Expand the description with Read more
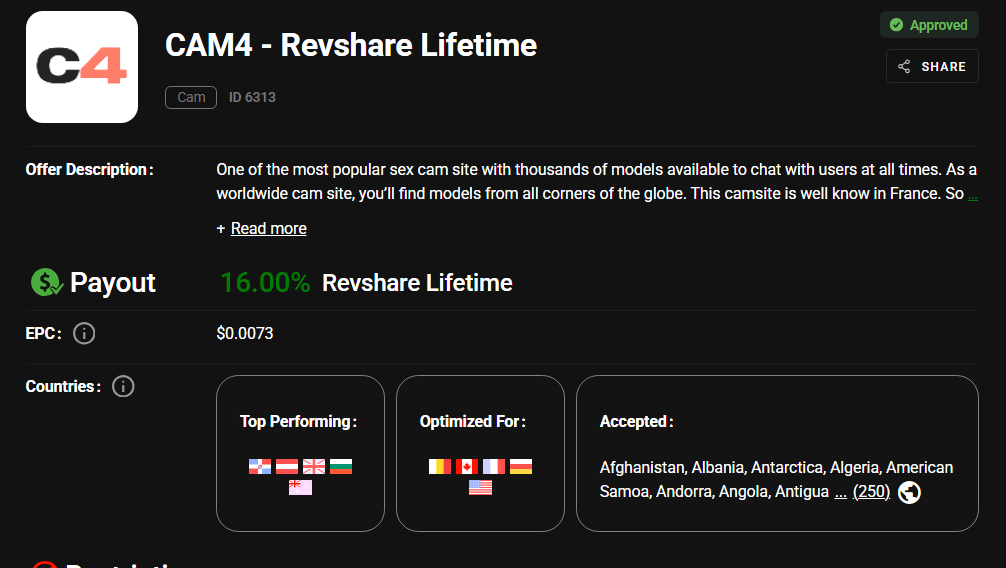Screen dimensions: 1006x568 (x=268, y=228)
